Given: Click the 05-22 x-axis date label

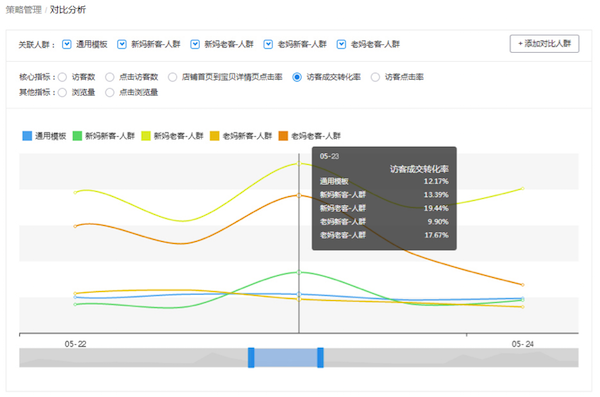Looking at the screenshot, I should [75, 344].
